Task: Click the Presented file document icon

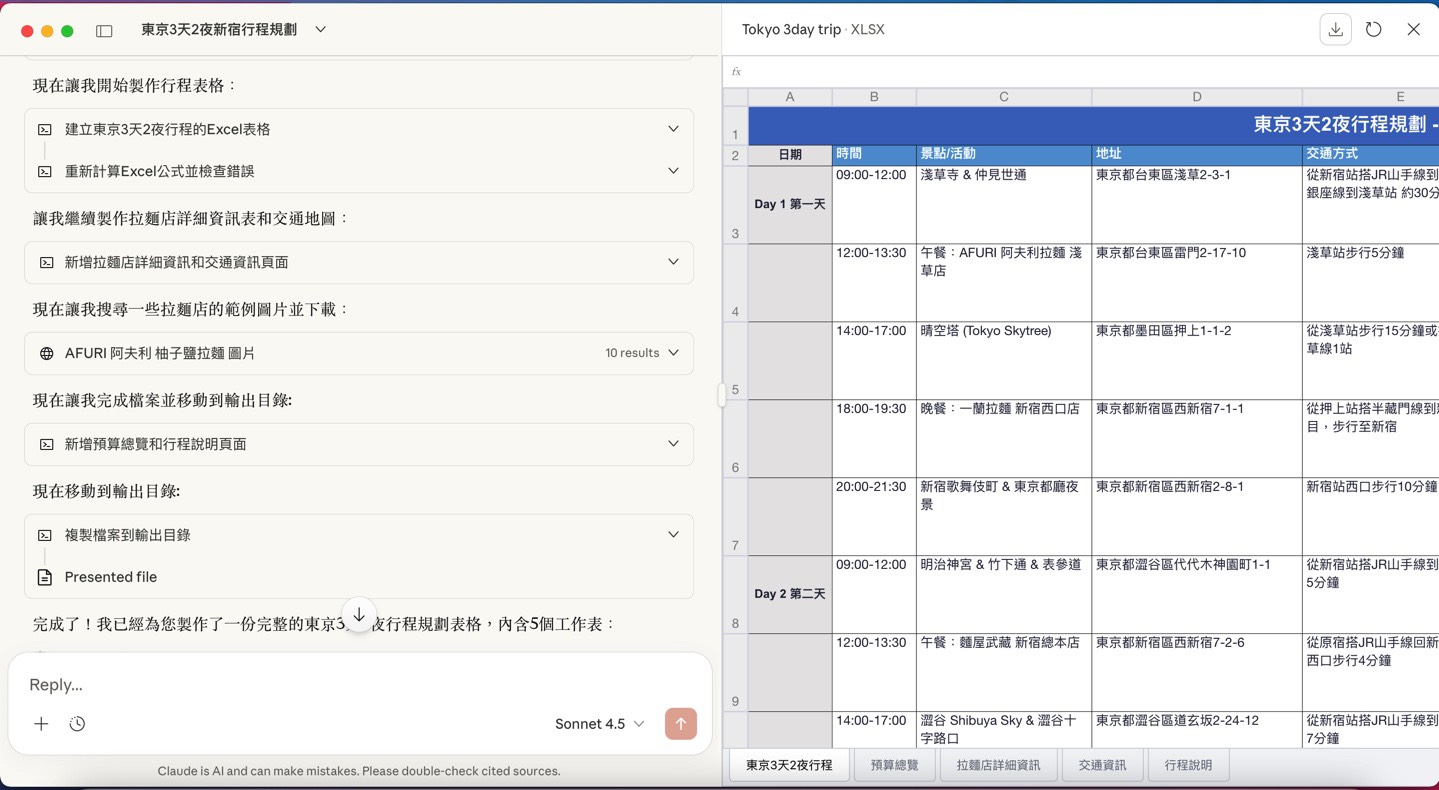Action: (x=45, y=577)
